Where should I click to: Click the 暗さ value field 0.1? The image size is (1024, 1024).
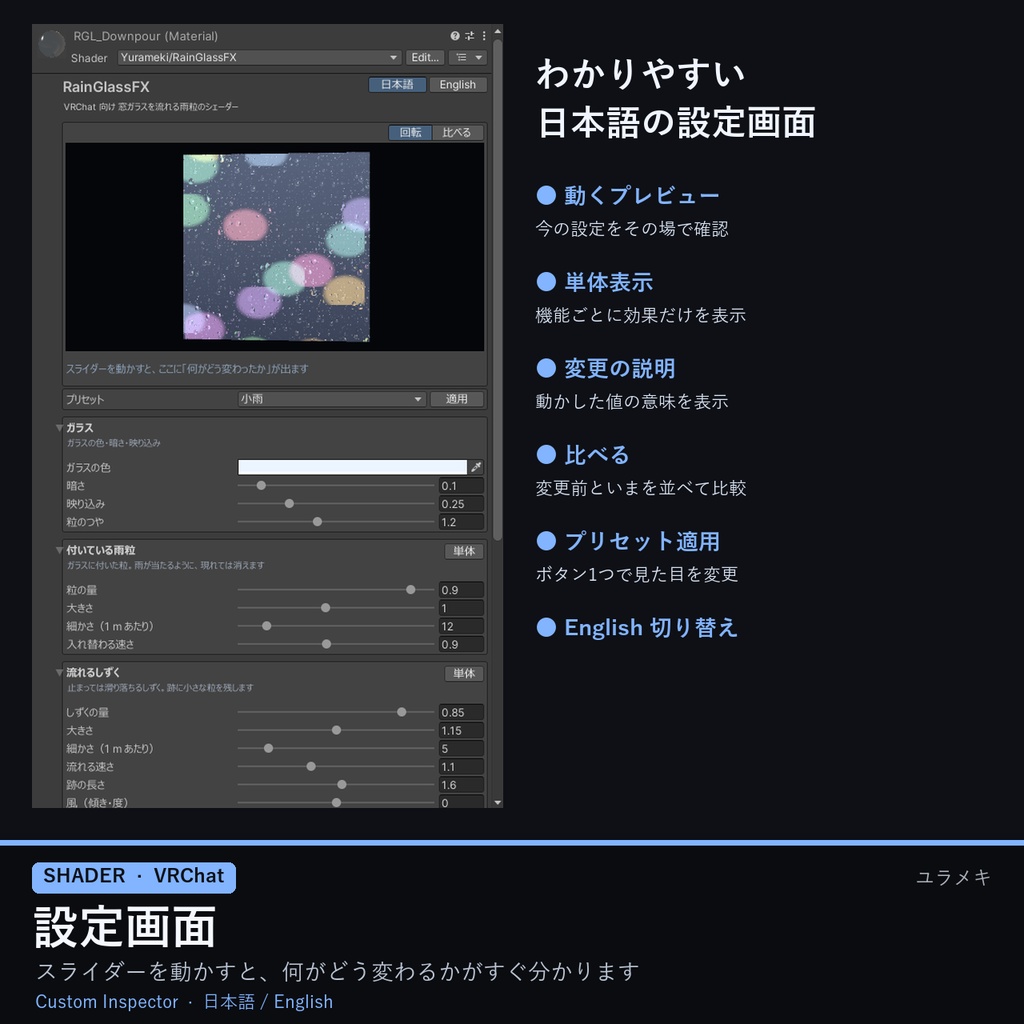[461, 486]
